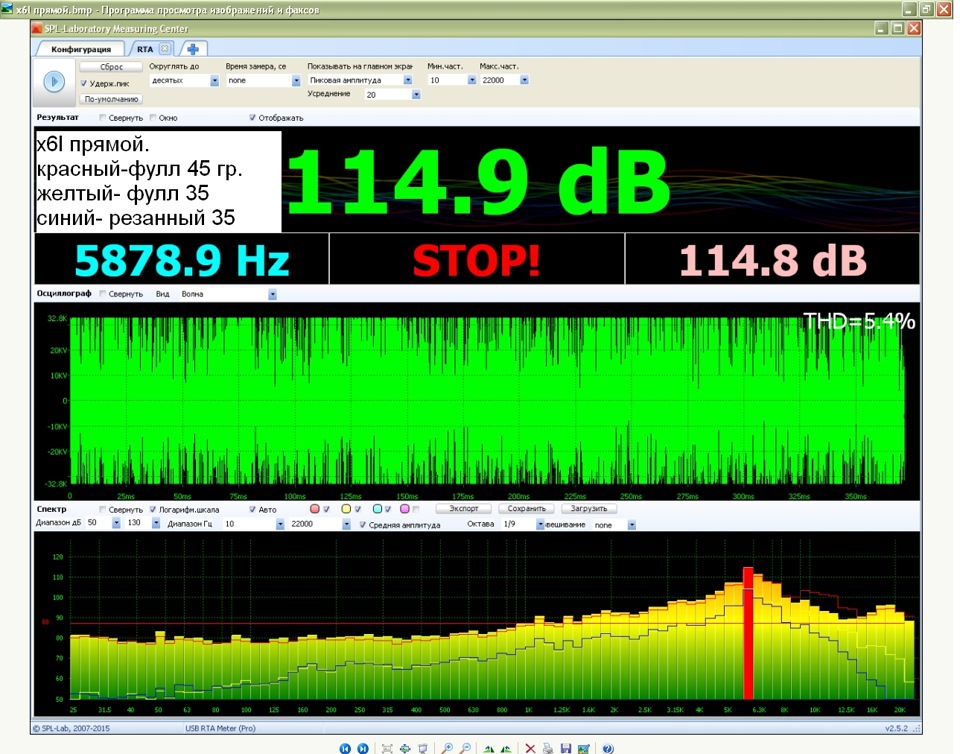The height and width of the screenshot is (754, 960).
Task: Toggle visibility checkbox next to cyan swatch
Action: [388, 509]
